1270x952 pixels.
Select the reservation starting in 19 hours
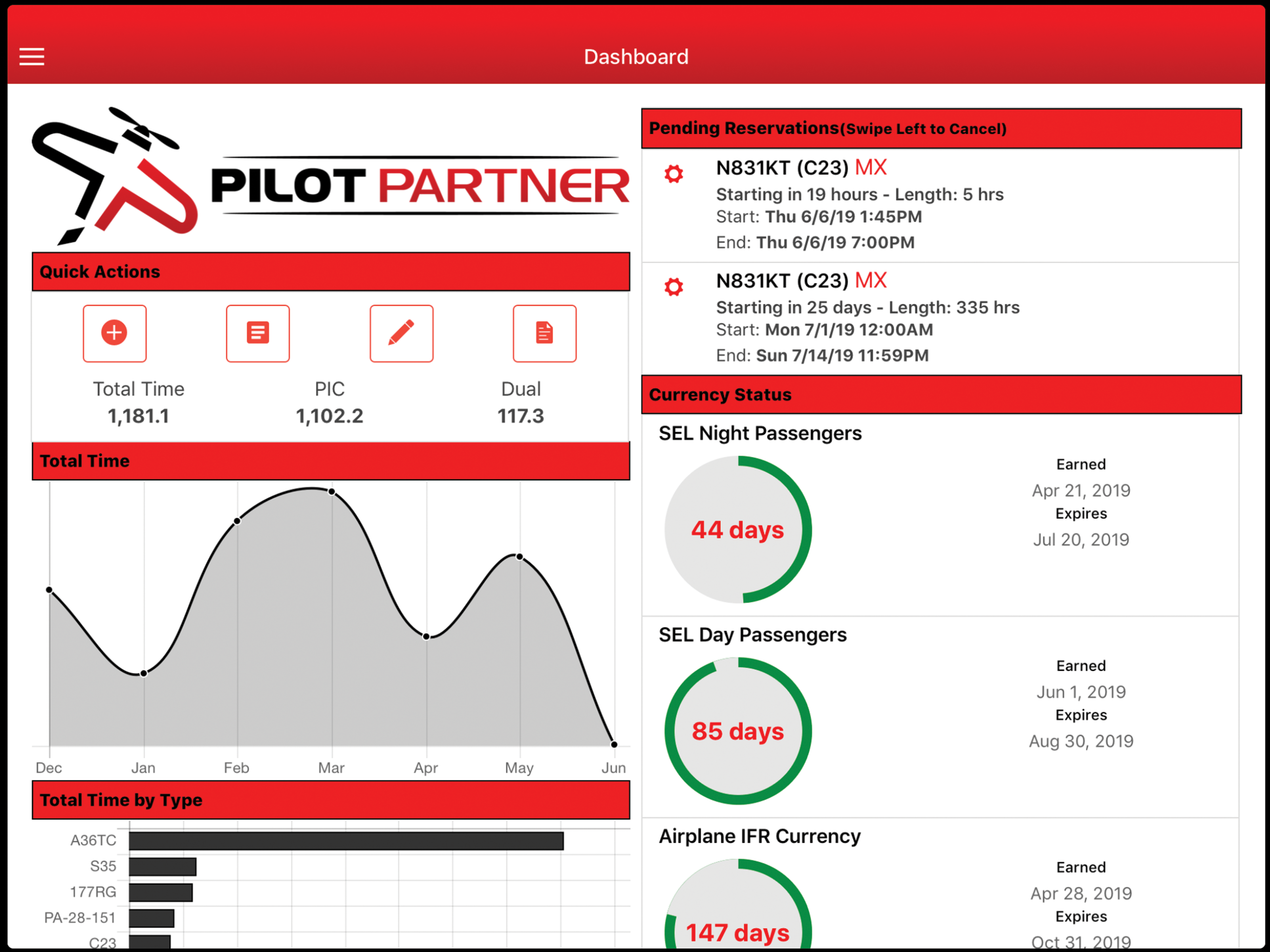(940, 205)
